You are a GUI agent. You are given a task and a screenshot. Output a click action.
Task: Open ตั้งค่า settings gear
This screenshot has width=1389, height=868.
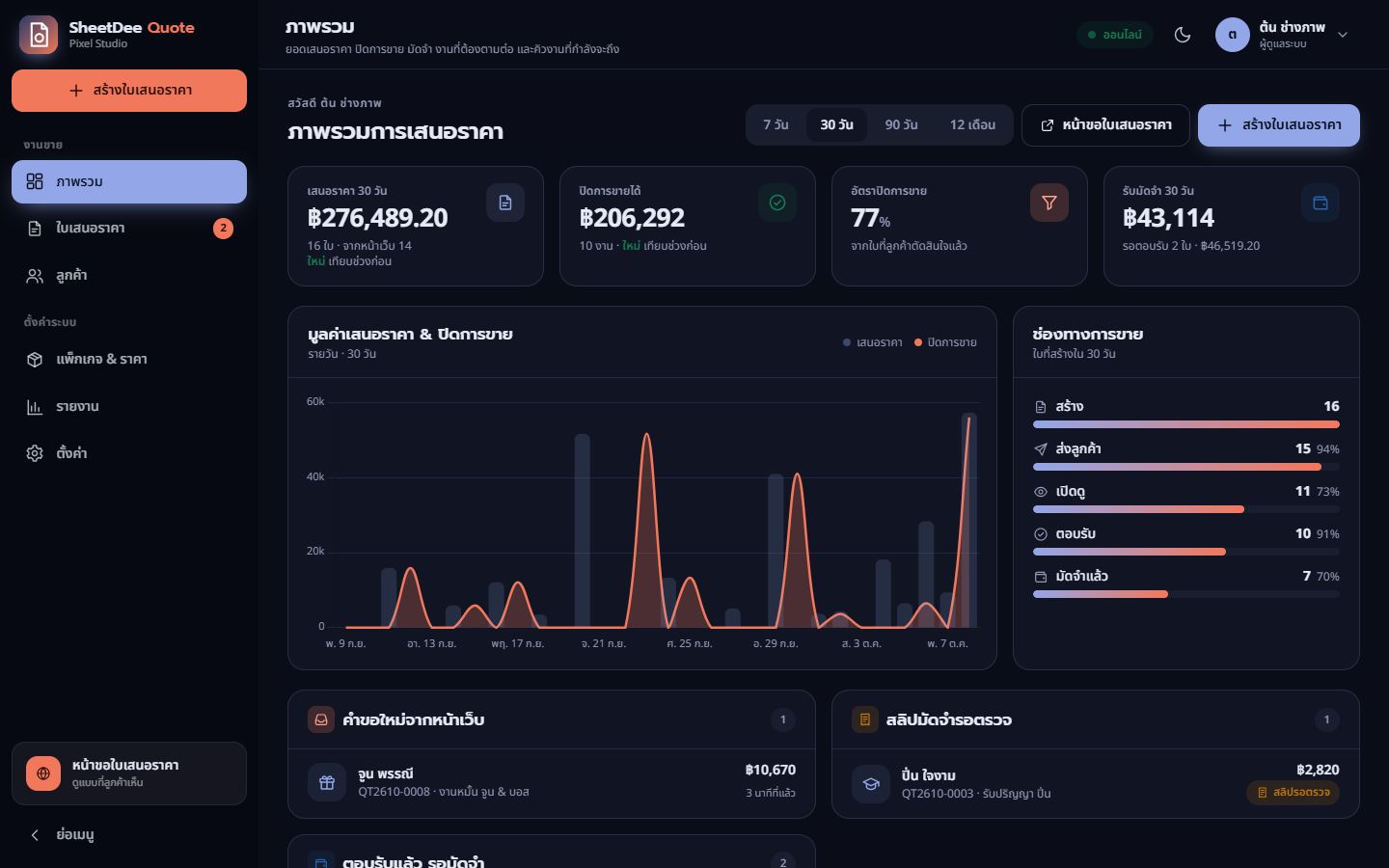tap(129, 453)
